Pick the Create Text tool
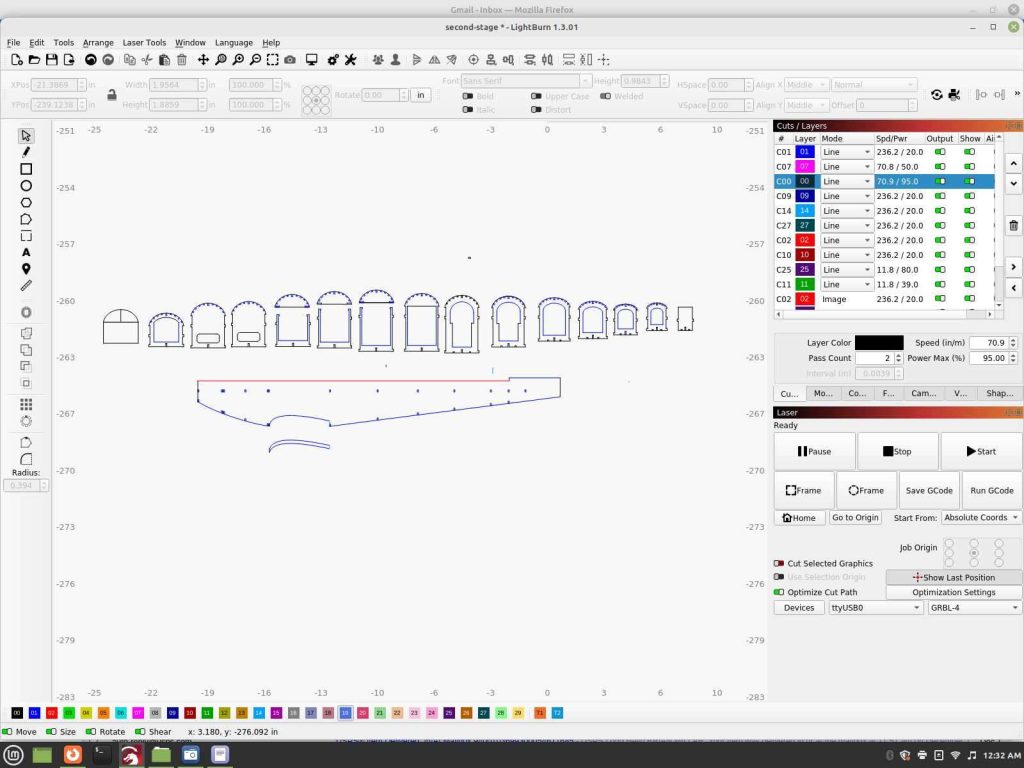The image size is (1024, 768). point(26,253)
